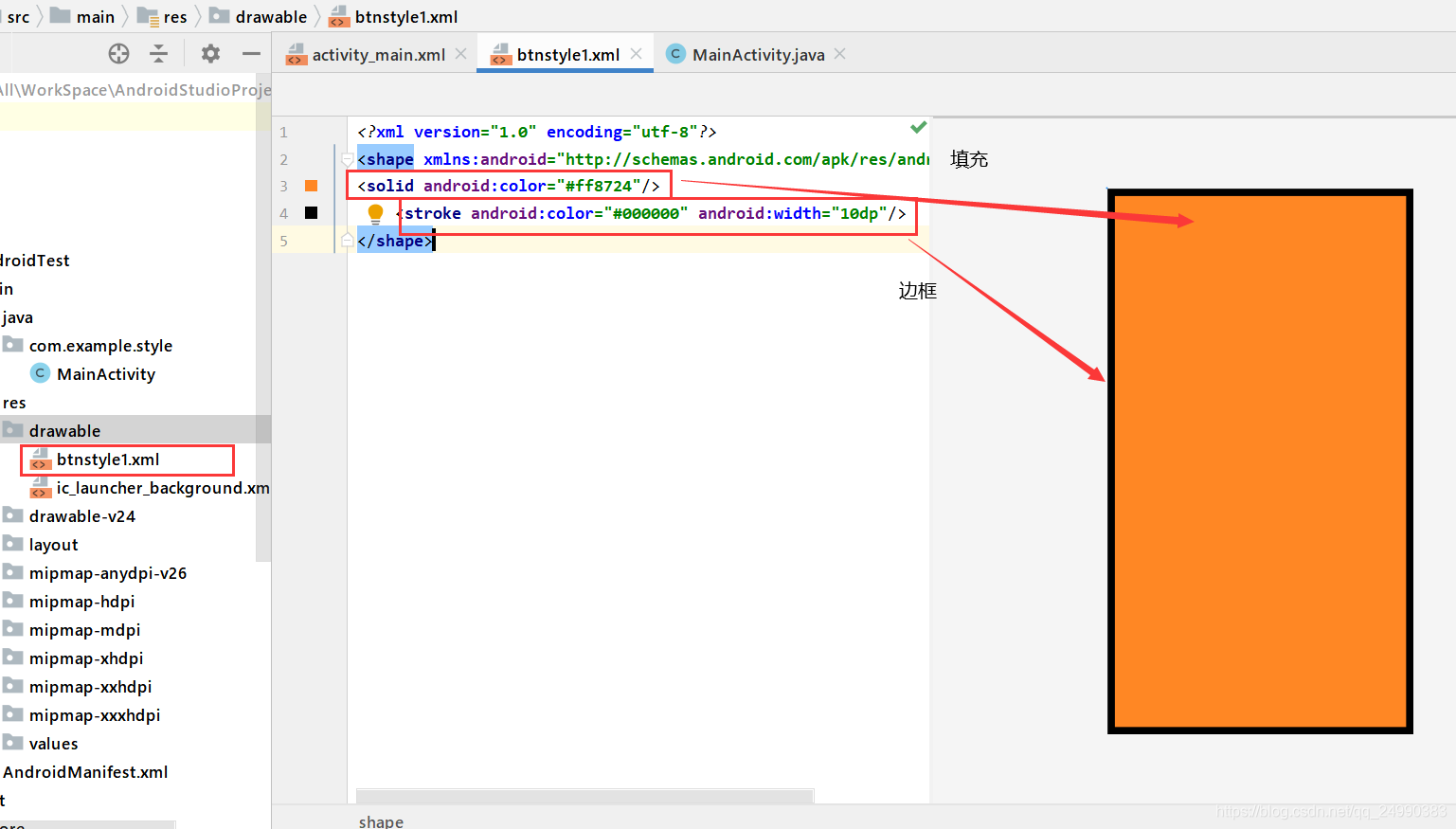The width and height of the screenshot is (1456, 829).
Task: Click 'main' in the breadcrumb path
Action: [x=95, y=16]
